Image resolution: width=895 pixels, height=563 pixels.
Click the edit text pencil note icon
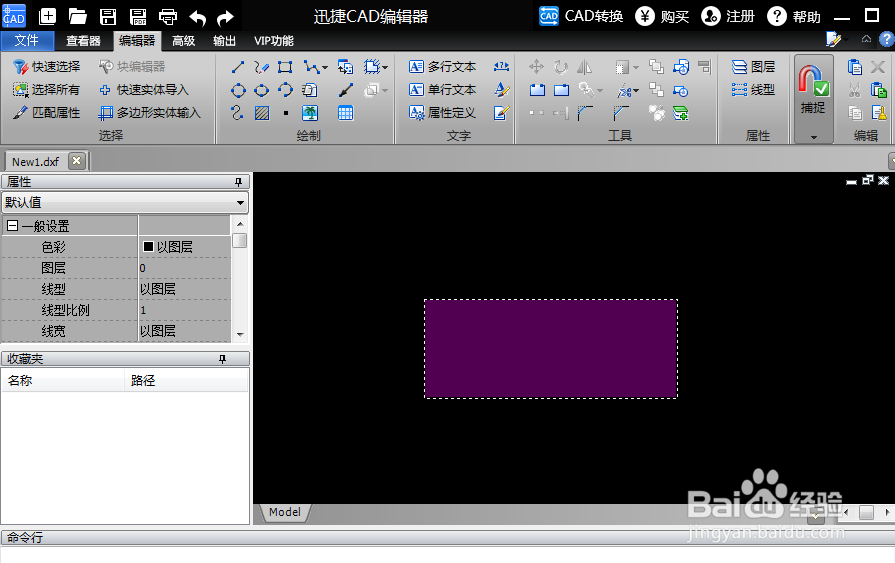click(501, 113)
